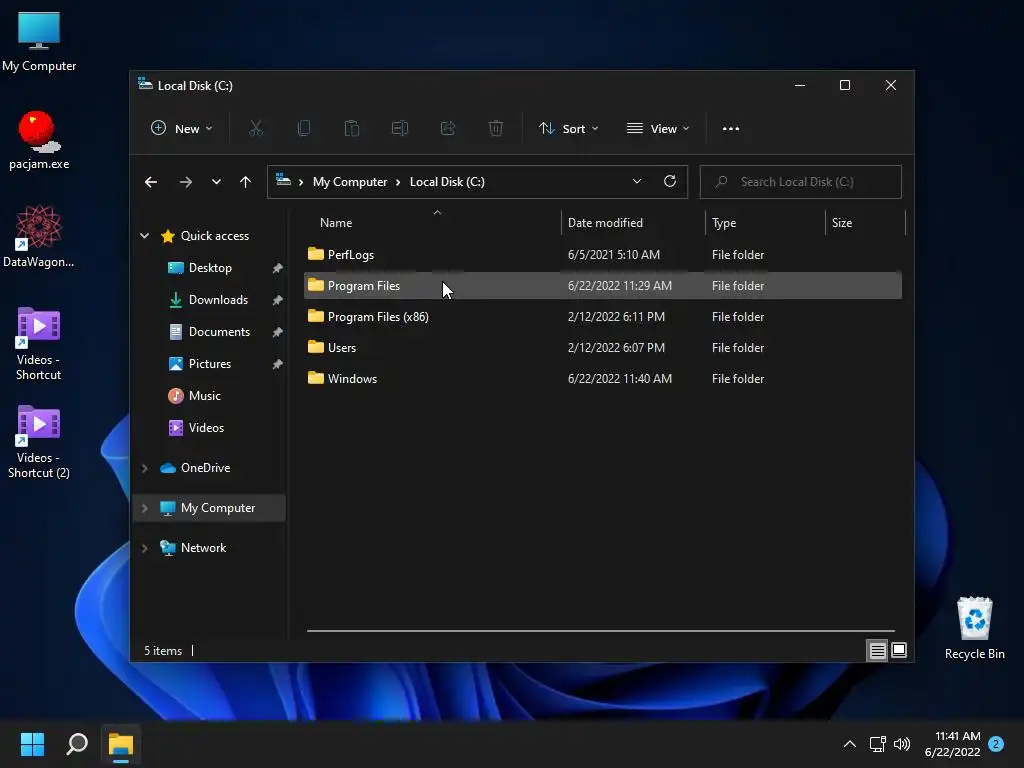This screenshot has height=768, width=1024.
Task: Click the Rename icon in toolbar
Action: pos(400,129)
